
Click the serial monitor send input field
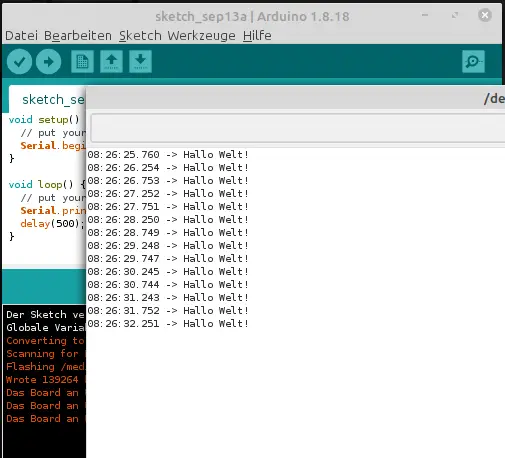coord(298,128)
